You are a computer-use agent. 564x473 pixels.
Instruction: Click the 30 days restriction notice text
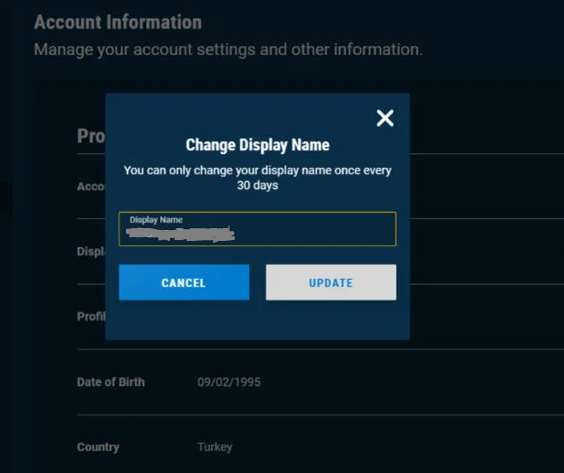point(258,178)
